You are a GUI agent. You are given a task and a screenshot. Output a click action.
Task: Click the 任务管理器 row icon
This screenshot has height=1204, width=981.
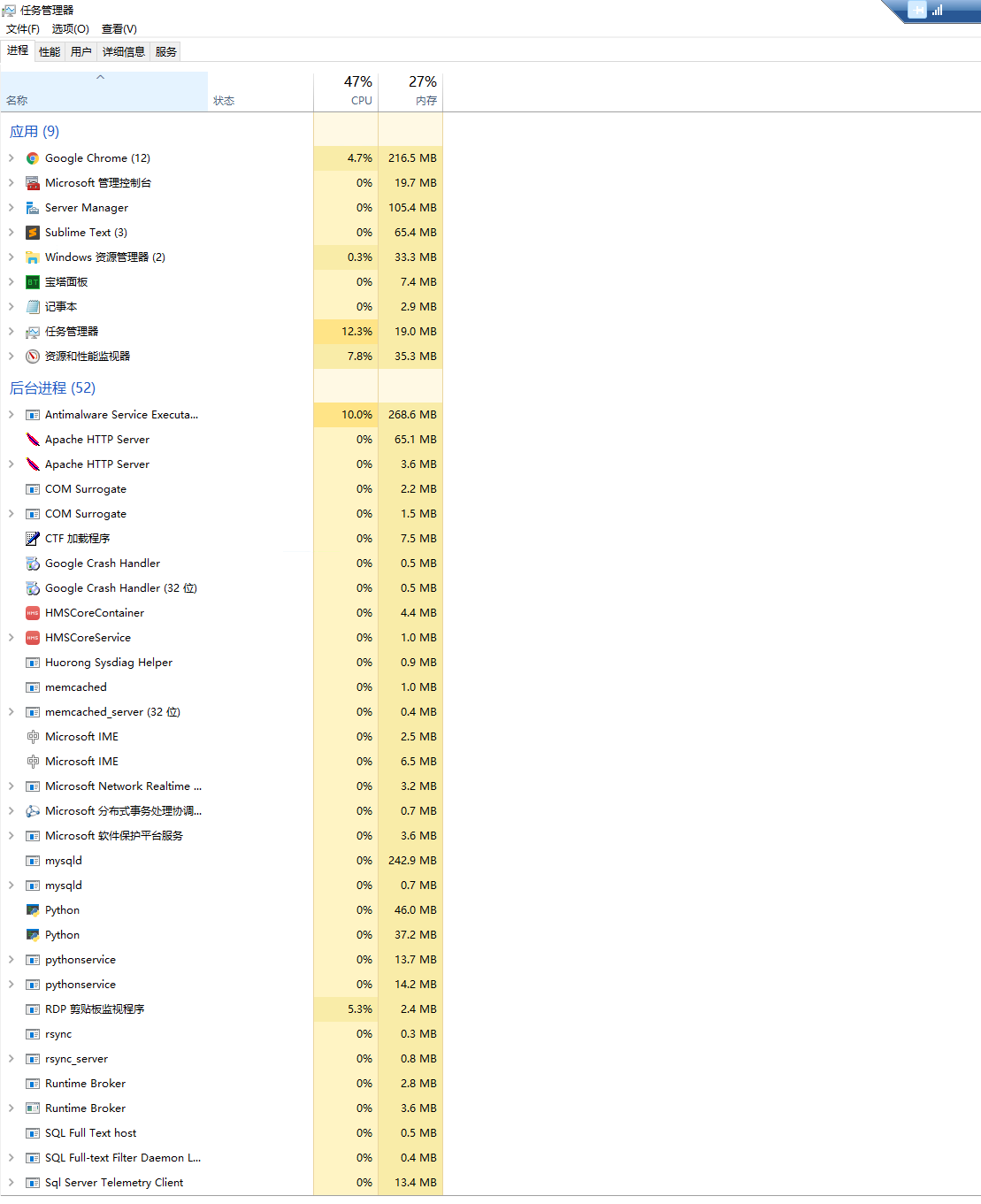click(x=33, y=332)
